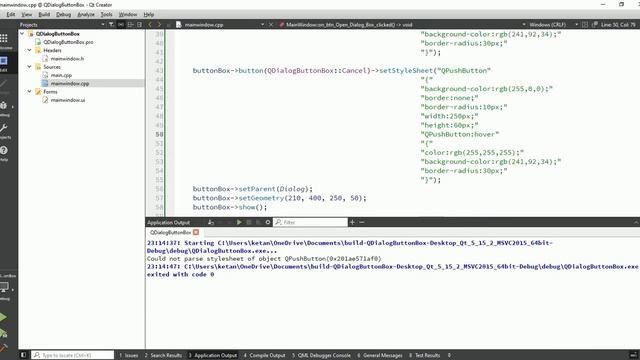640x360 pixels.
Task: Open output pane list more button
Action: pyautogui.click(x=449, y=355)
